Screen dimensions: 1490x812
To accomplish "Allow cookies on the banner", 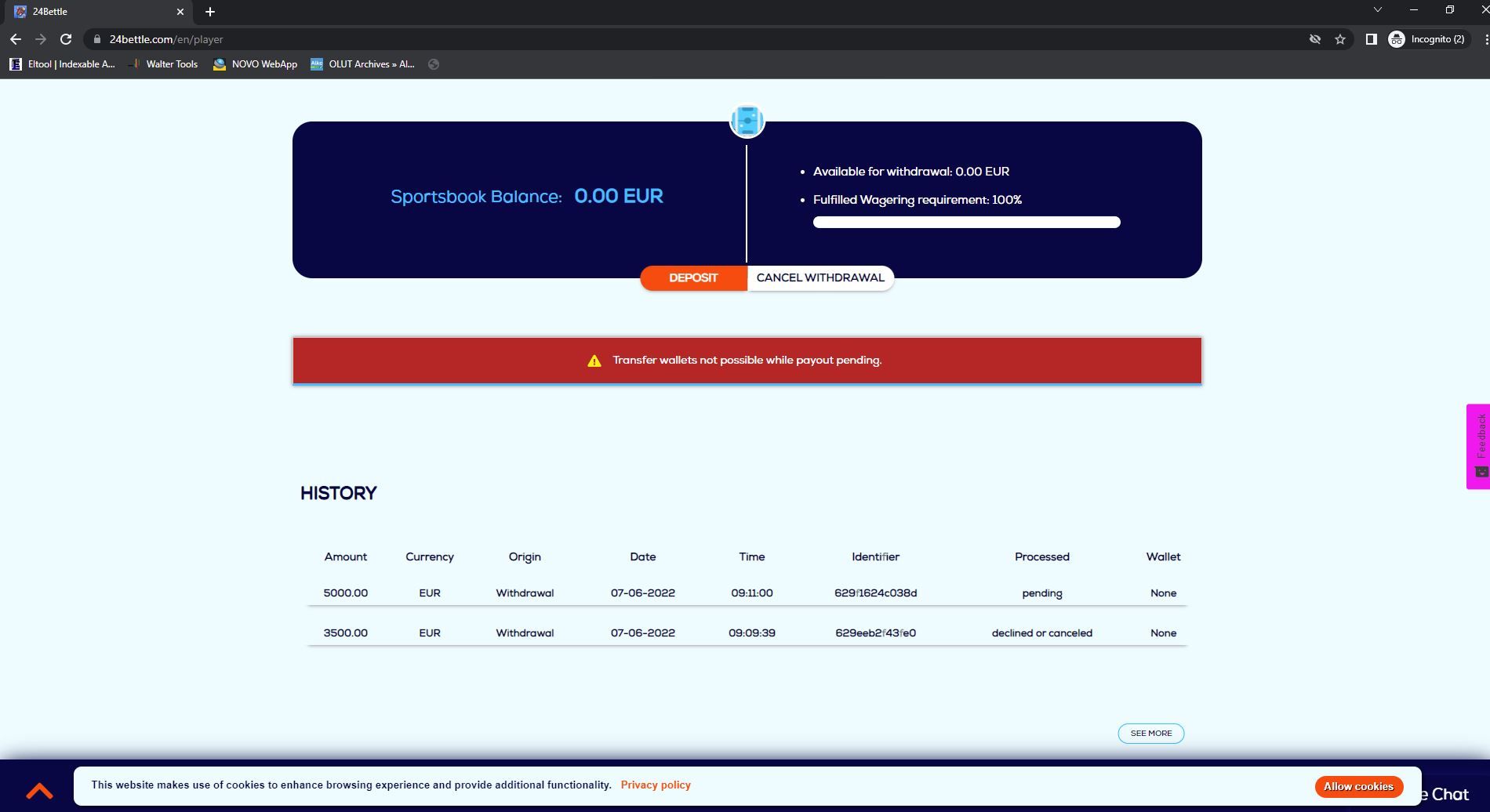I will pyautogui.click(x=1358, y=786).
